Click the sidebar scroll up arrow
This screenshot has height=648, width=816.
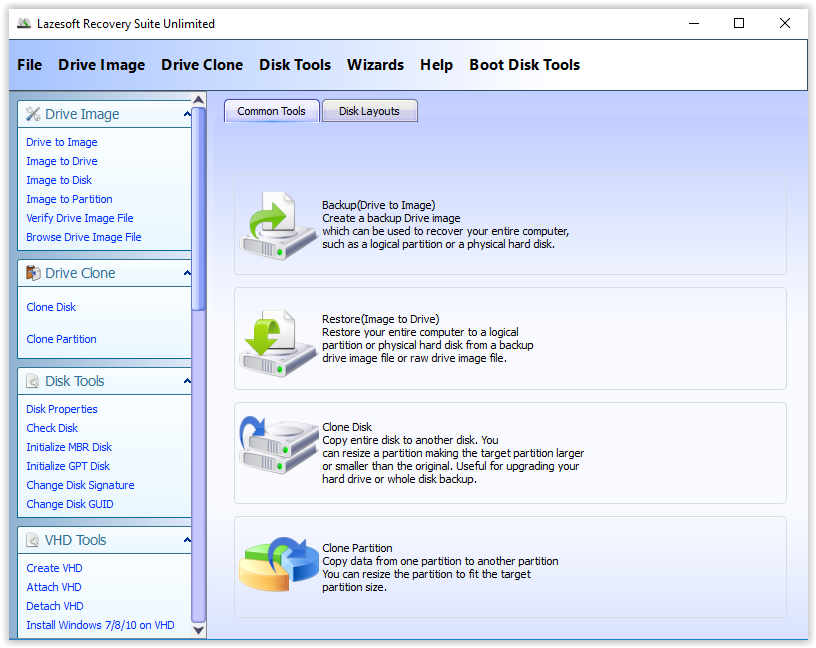click(x=198, y=99)
